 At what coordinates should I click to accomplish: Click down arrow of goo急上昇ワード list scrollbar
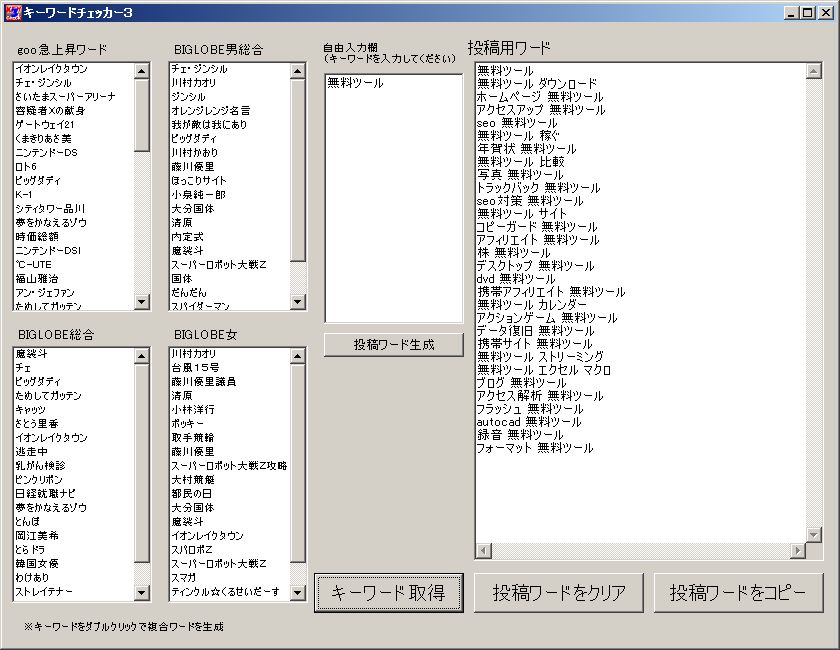click(x=141, y=302)
